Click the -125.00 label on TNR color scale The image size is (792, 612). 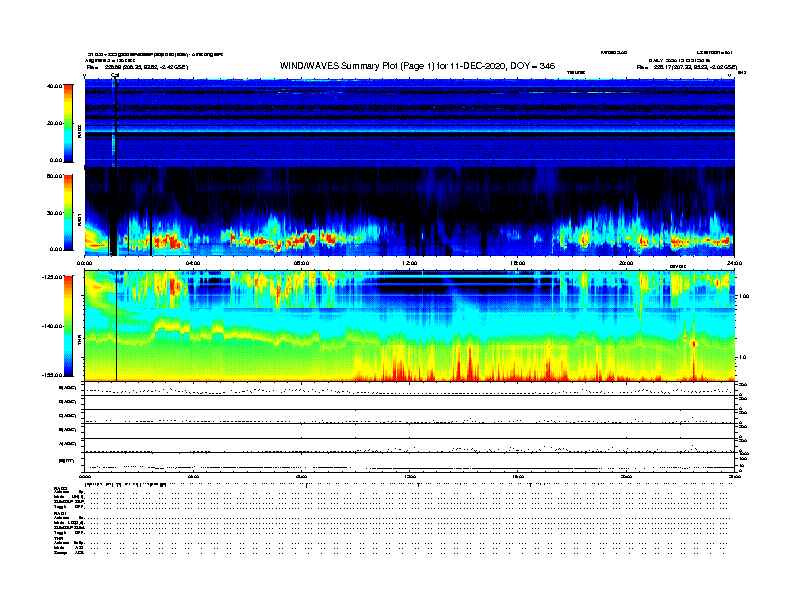click(x=53, y=277)
